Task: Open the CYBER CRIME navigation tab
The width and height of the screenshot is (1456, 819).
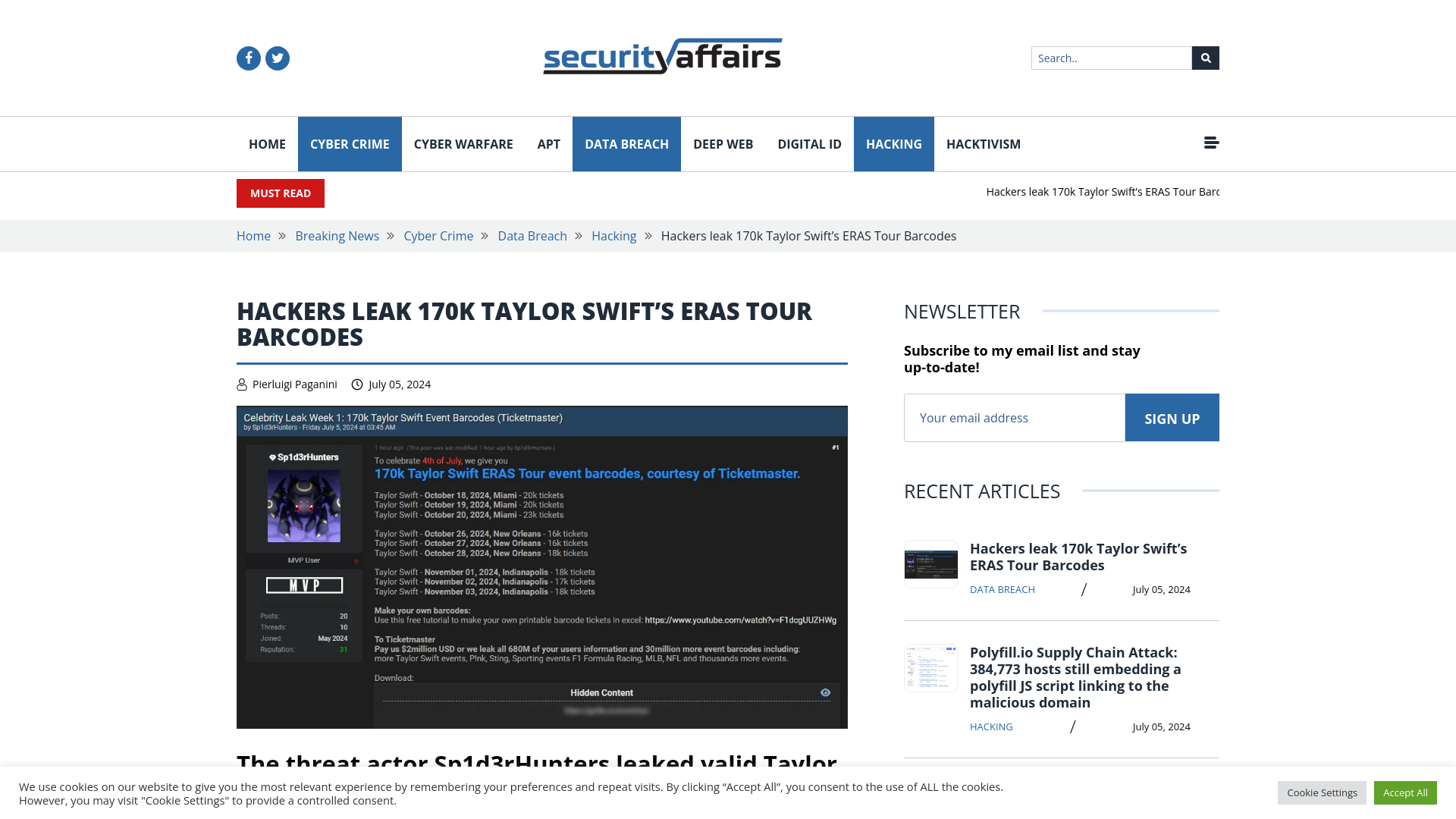Action: click(349, 144)
